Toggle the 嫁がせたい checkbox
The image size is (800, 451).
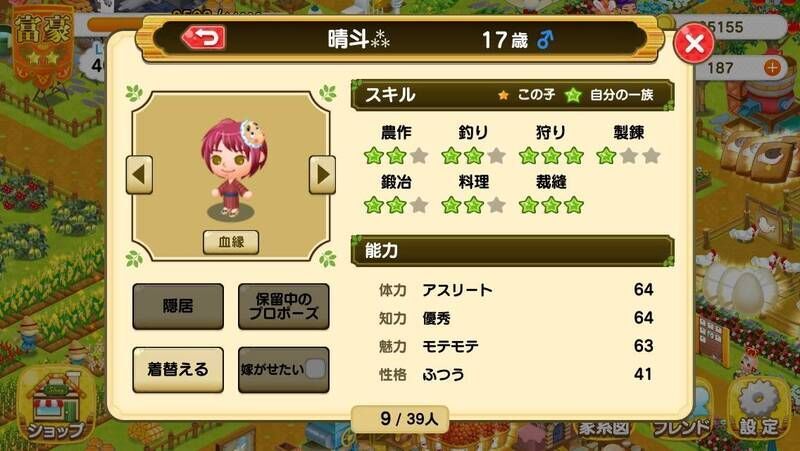[x=315, y=369]
